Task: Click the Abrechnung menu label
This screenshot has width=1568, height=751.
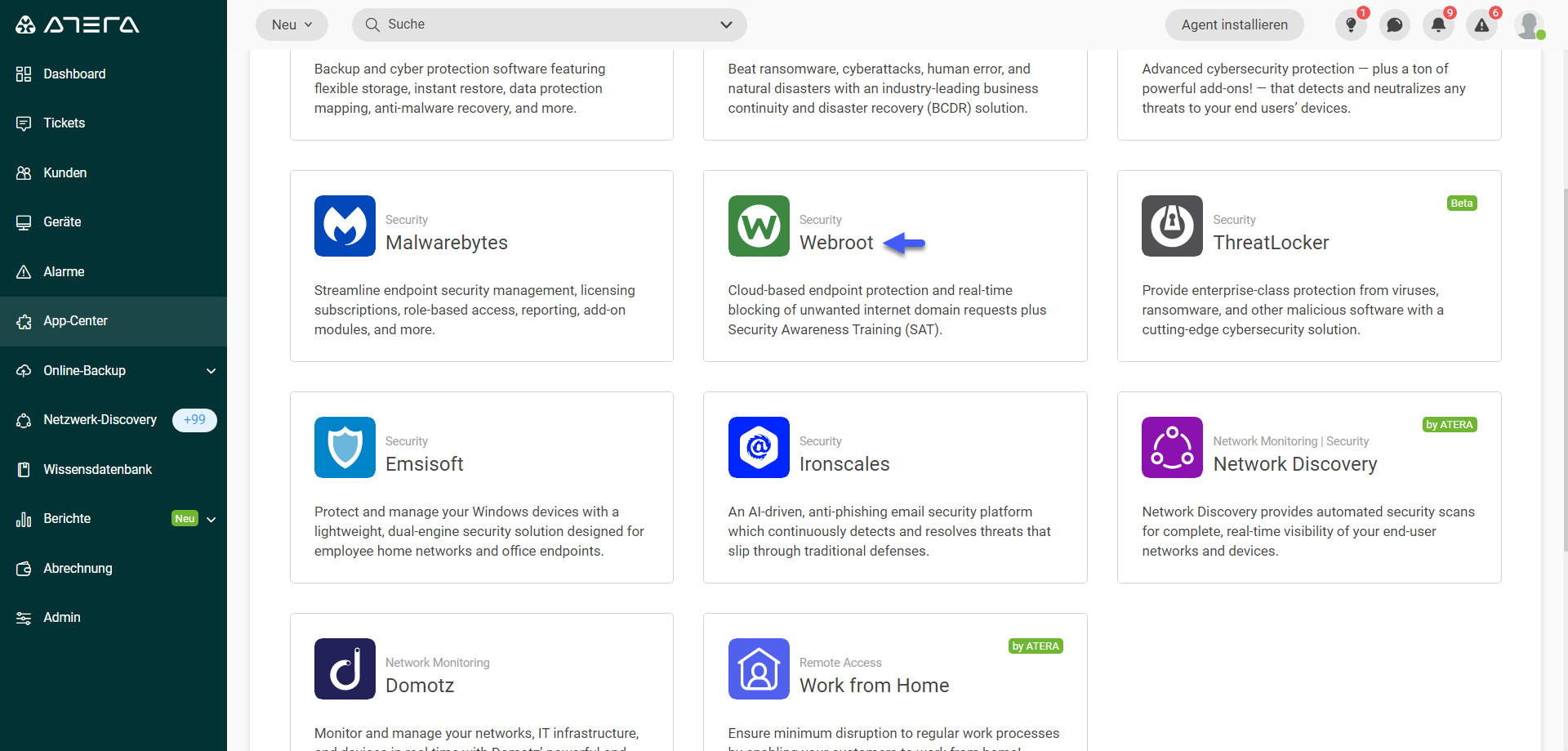Action: coord(78,569)
